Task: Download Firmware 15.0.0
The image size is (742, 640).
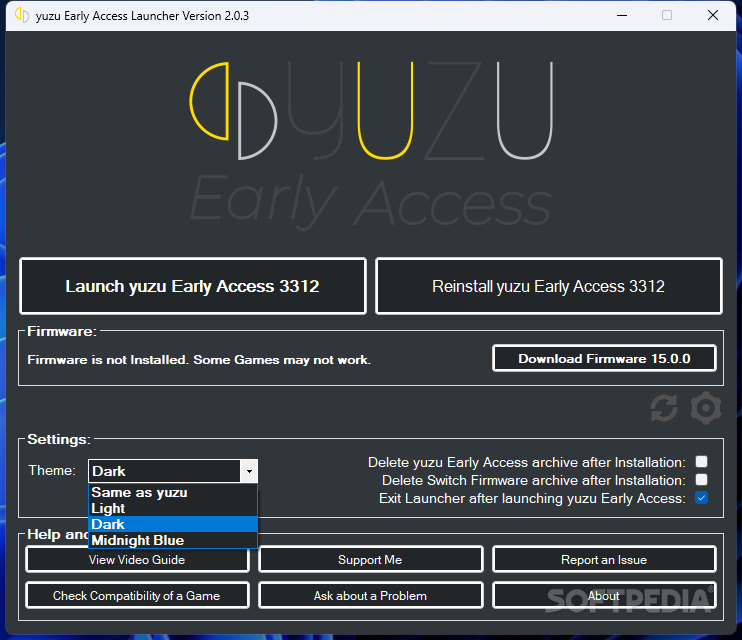Action: pos(604,358)
